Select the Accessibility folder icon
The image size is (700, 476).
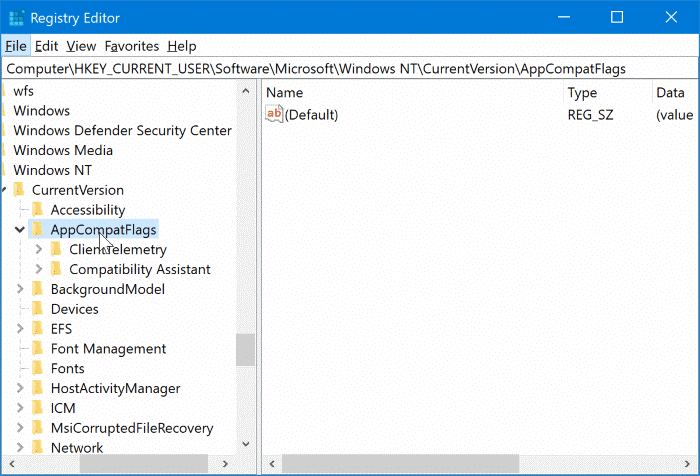[x=38, y=209]
